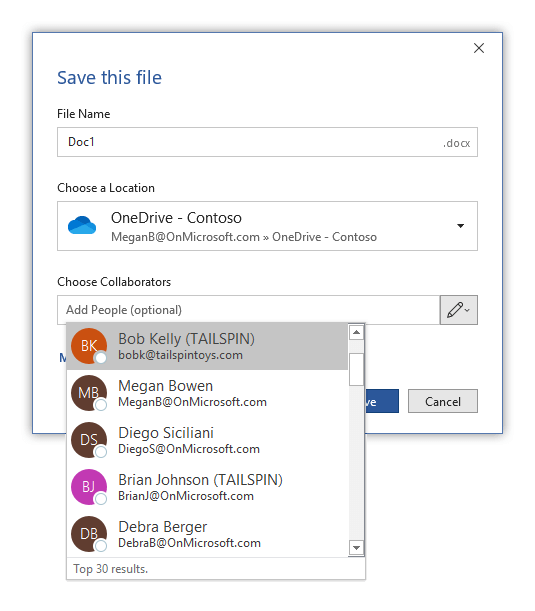Select Bob Kelly (TAILSPIN) from suggestions

click(x=207, y=346)
